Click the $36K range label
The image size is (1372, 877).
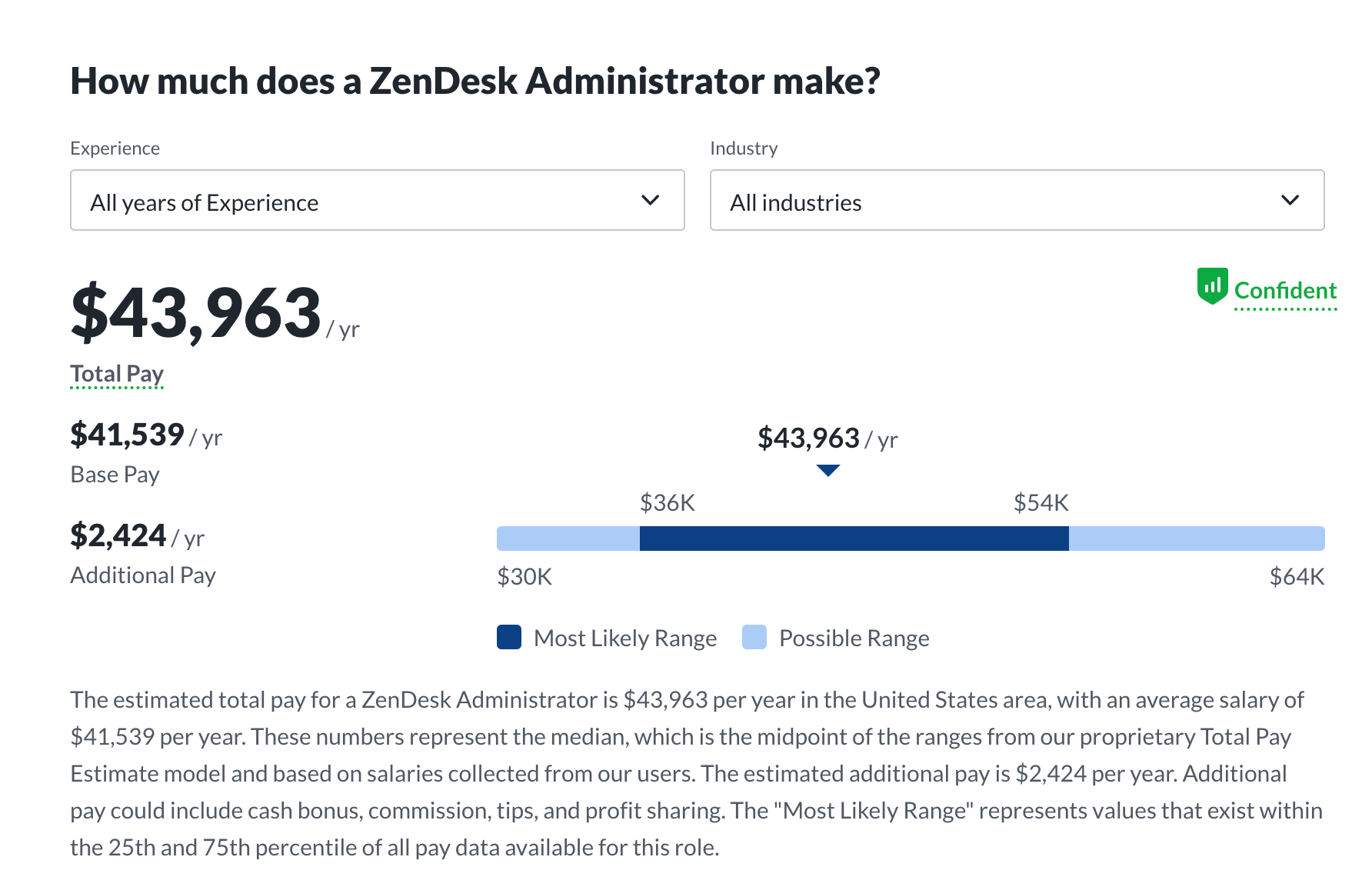668,503
